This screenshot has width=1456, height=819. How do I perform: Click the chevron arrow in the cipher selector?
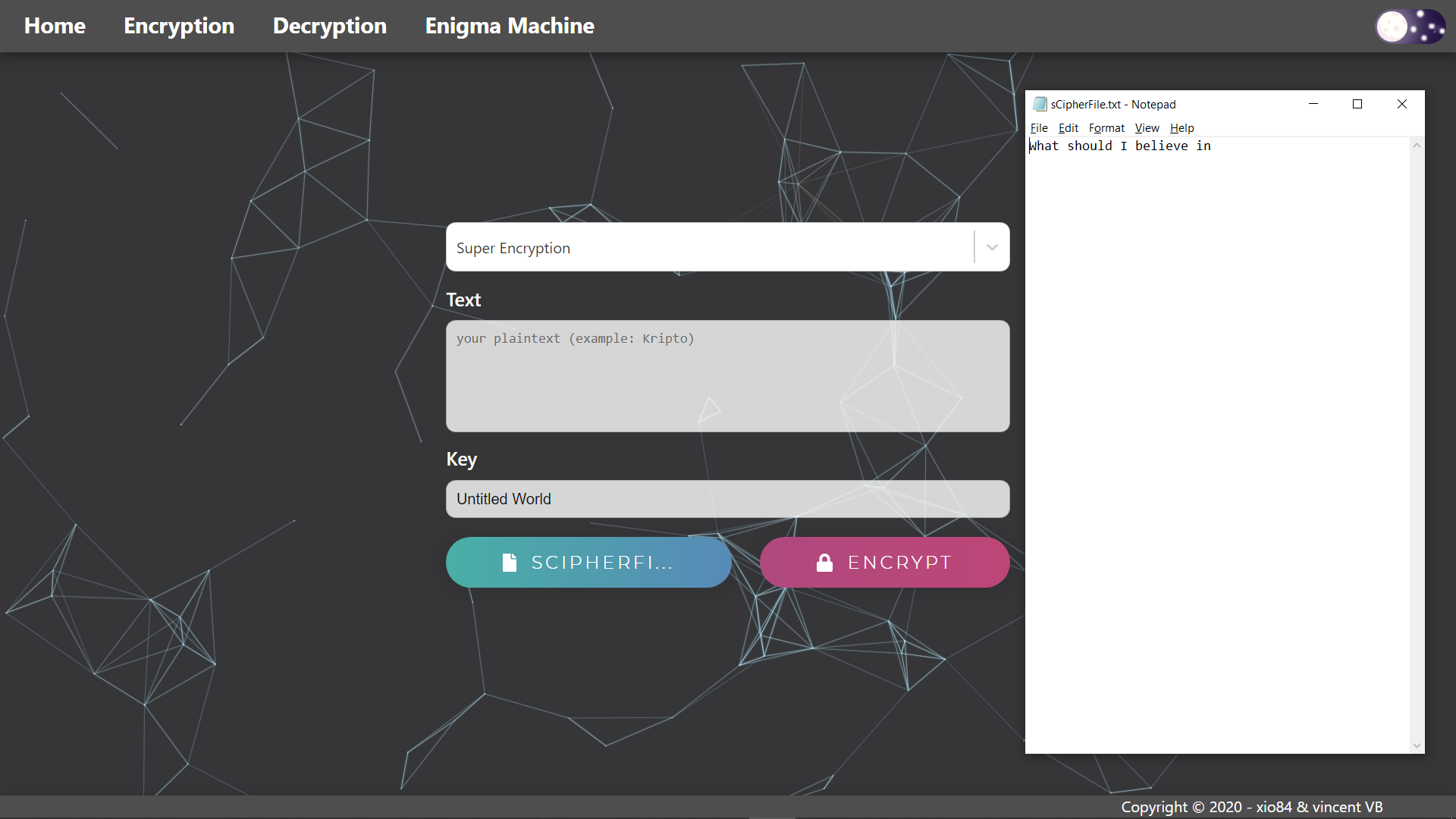tap(992, 247)
